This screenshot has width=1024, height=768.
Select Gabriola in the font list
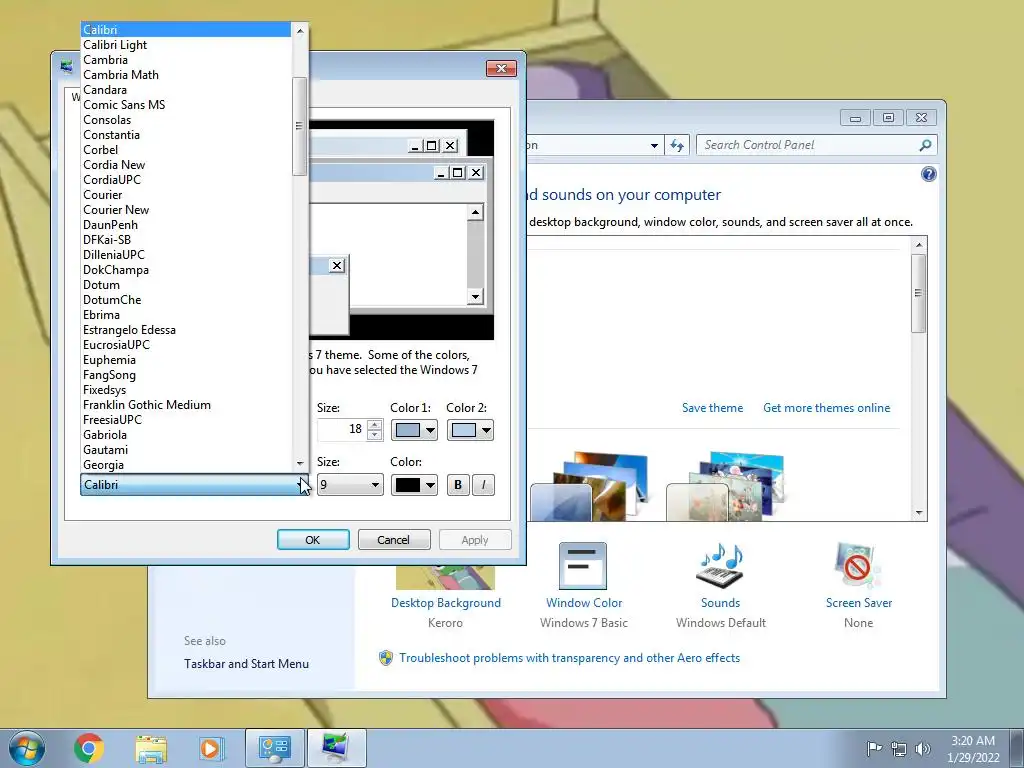tap(185, 435)
